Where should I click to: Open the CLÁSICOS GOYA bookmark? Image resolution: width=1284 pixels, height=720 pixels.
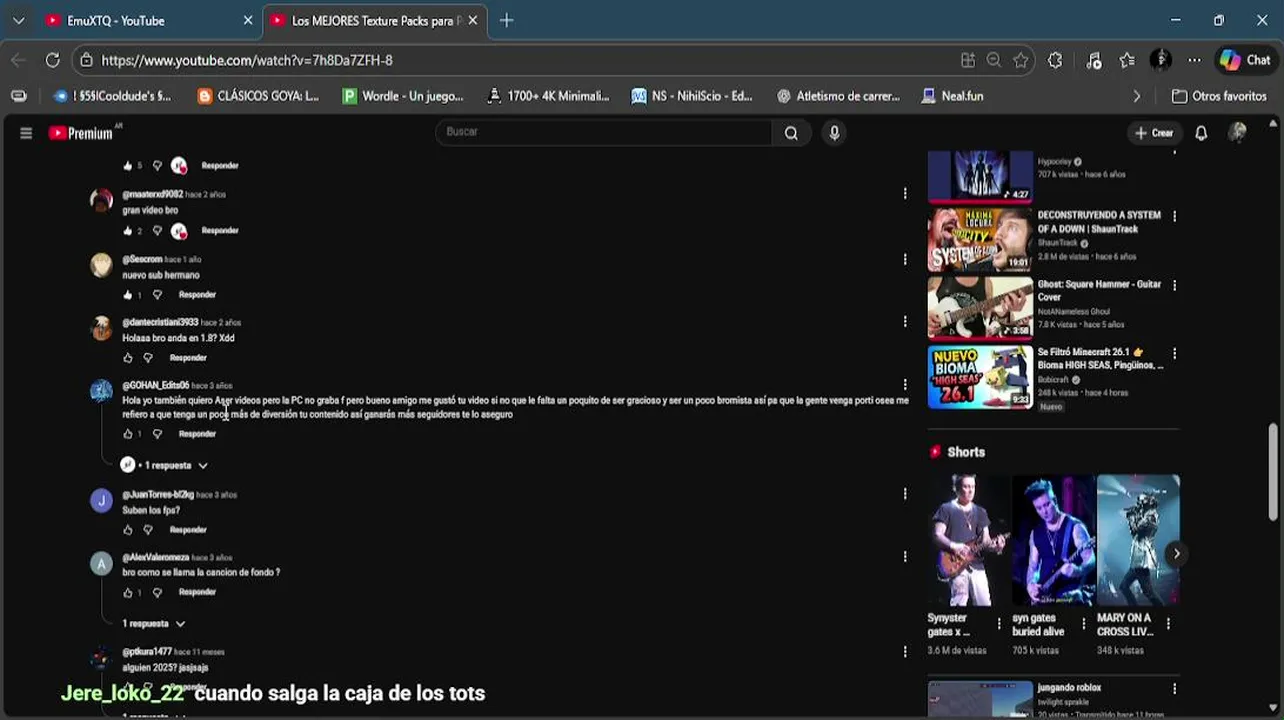(258, 96)
